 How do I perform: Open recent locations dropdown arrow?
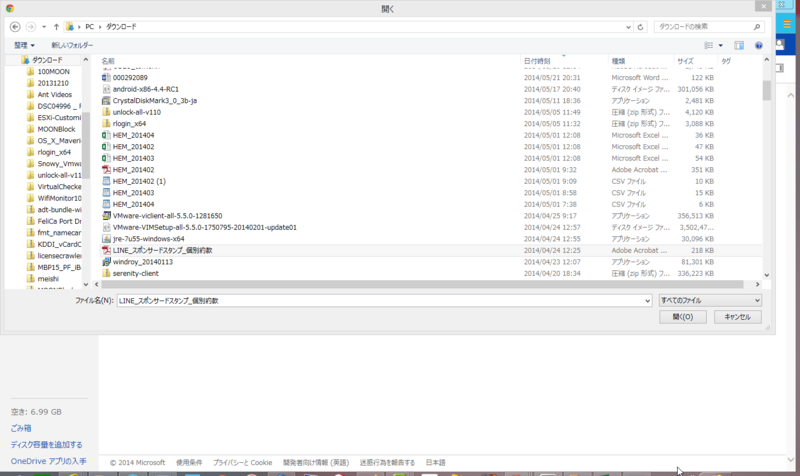coord(44,27)
